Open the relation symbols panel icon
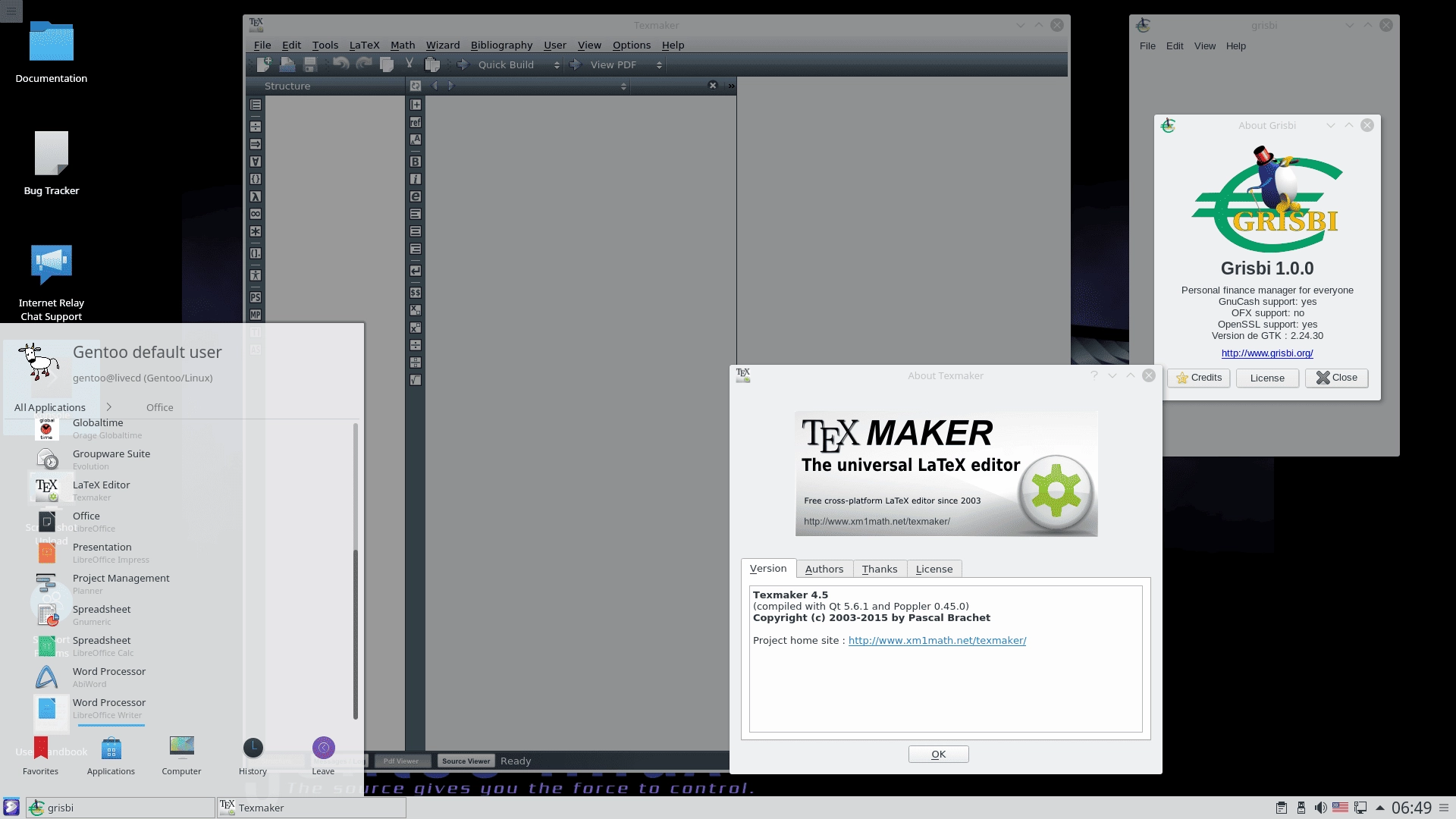1456x819 pixels. [256, 127]
